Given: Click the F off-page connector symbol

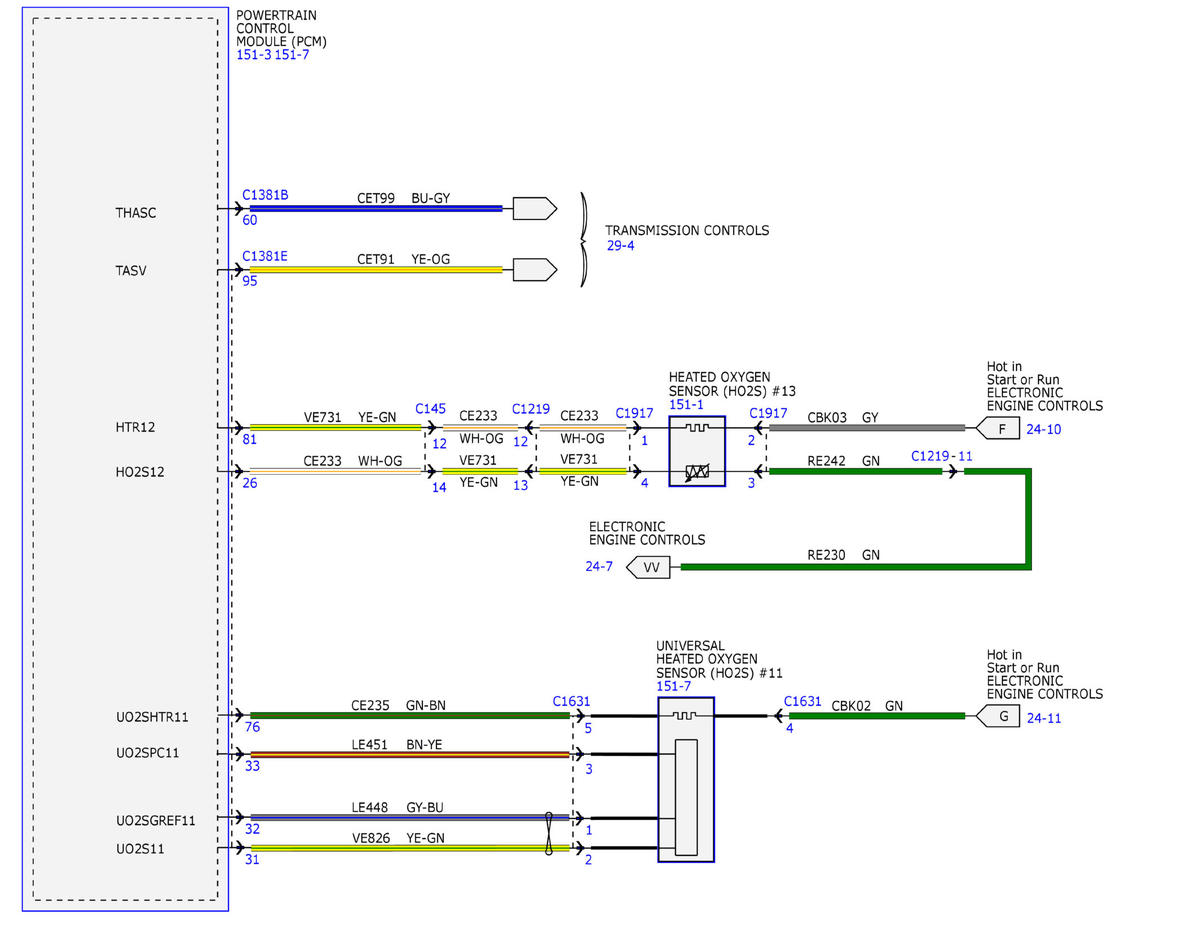Looking at the screenshot, I should pos(998,429).
